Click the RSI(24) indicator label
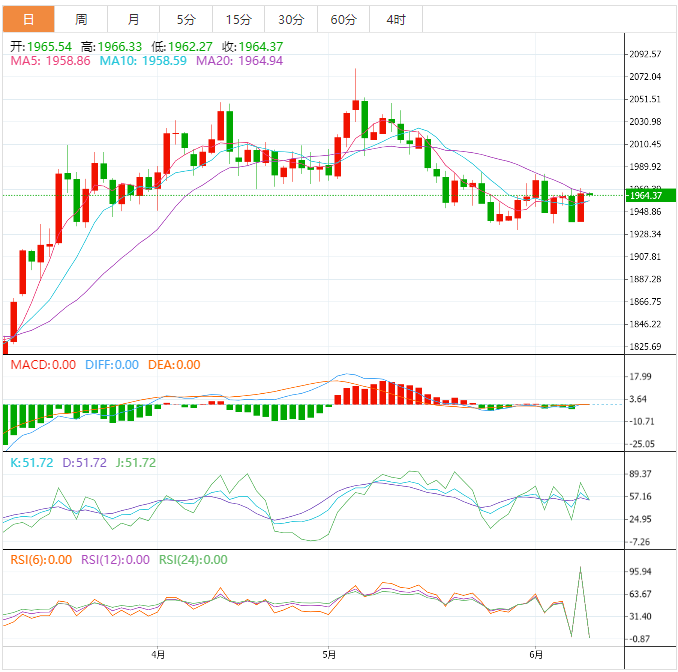 tap(193, 560)
